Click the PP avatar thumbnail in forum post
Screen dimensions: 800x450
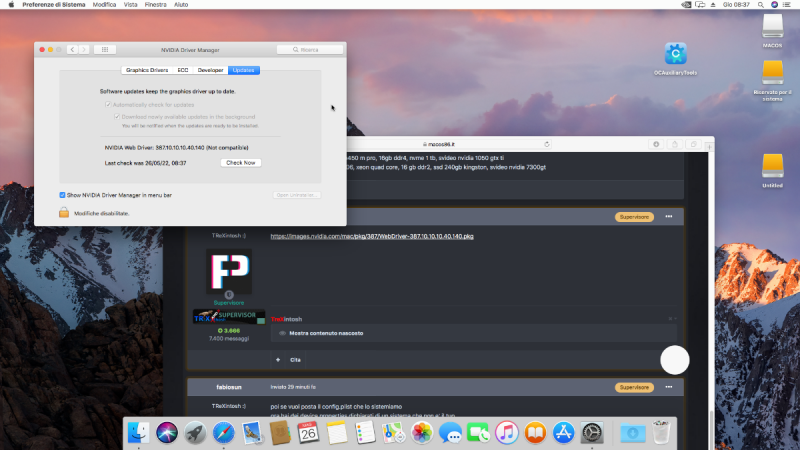click(229, 271)
